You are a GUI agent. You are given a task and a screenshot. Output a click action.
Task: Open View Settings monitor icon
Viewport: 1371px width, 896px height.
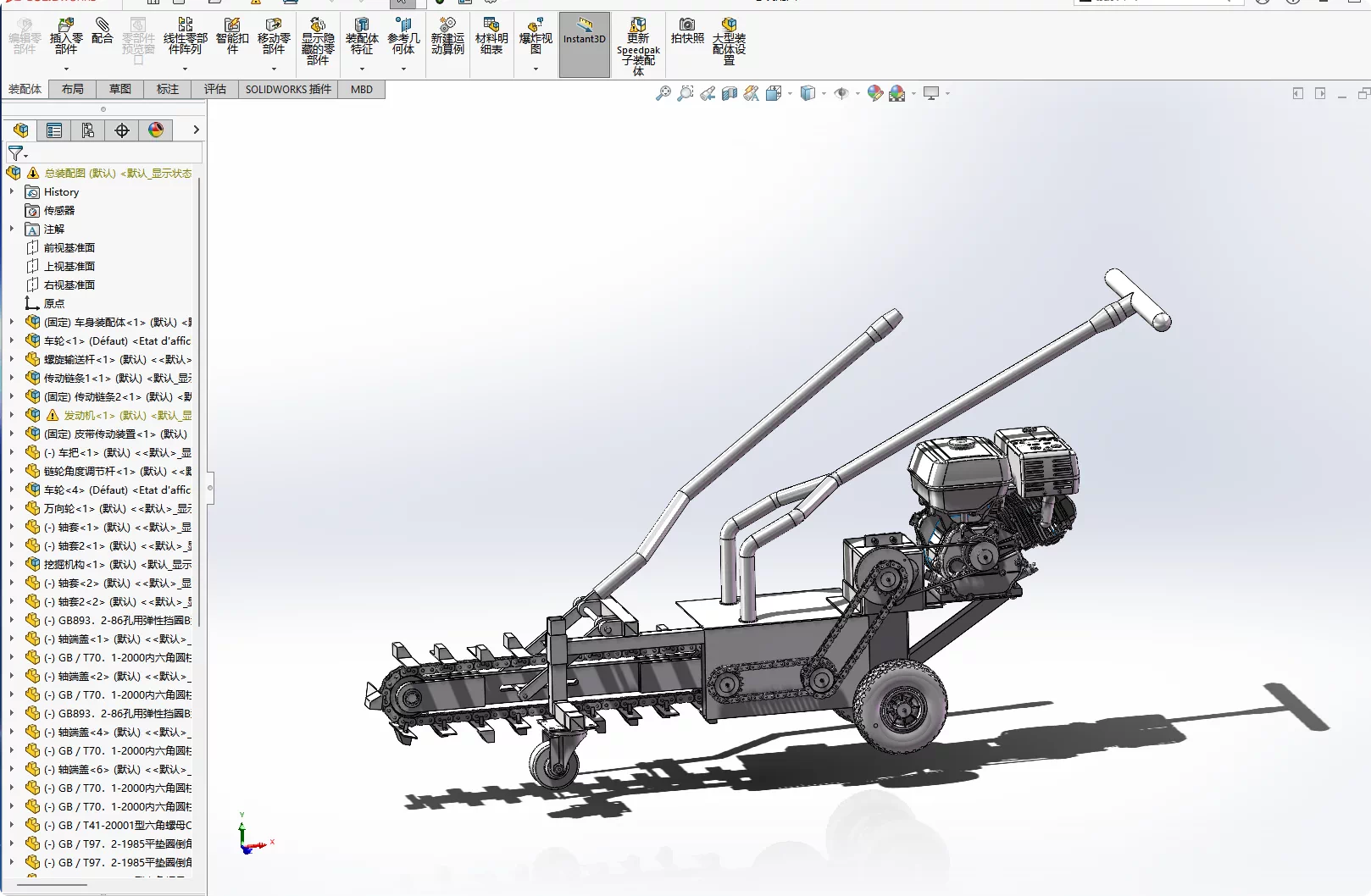[931, 93]
